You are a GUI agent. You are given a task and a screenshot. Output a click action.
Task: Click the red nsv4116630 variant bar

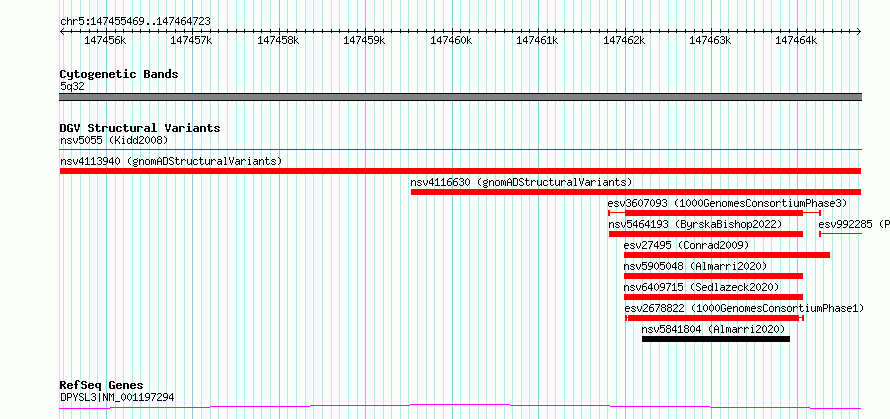(x=636, y=192)
